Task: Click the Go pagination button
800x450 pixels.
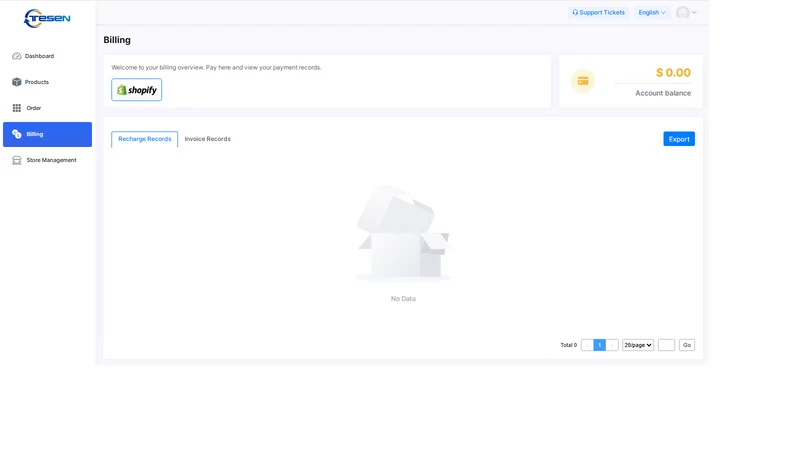Action: [x=687, y=345]
